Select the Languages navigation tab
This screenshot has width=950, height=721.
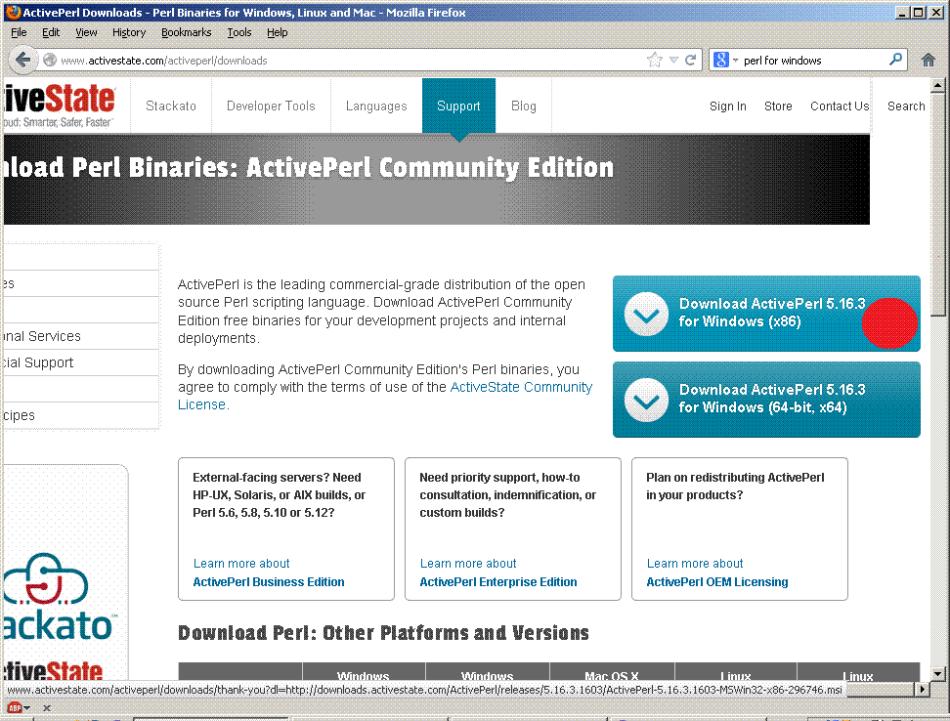376,106
